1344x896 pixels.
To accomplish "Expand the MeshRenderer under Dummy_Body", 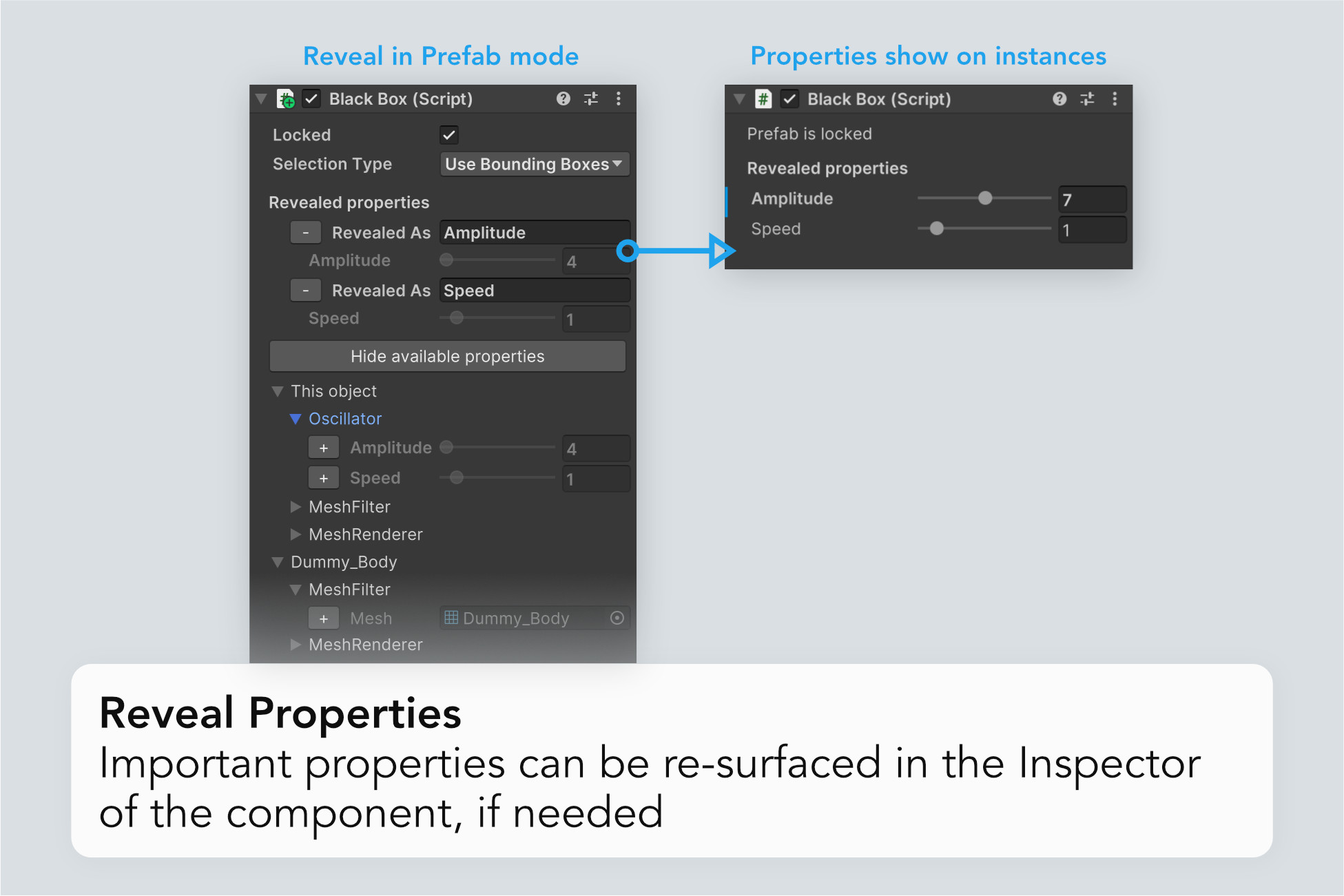I will (x=296, y=645).
